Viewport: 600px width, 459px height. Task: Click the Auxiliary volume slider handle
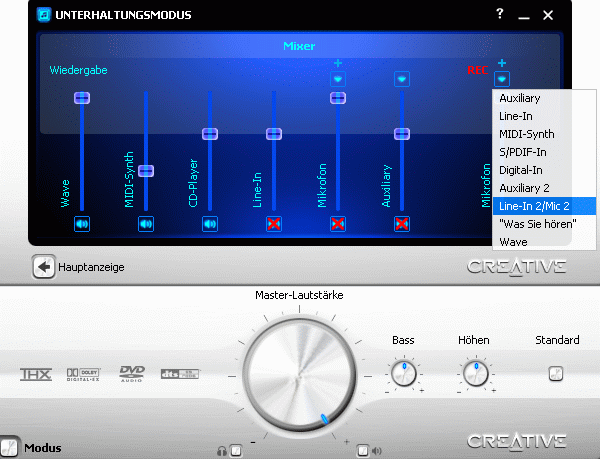tap(402, 134)
